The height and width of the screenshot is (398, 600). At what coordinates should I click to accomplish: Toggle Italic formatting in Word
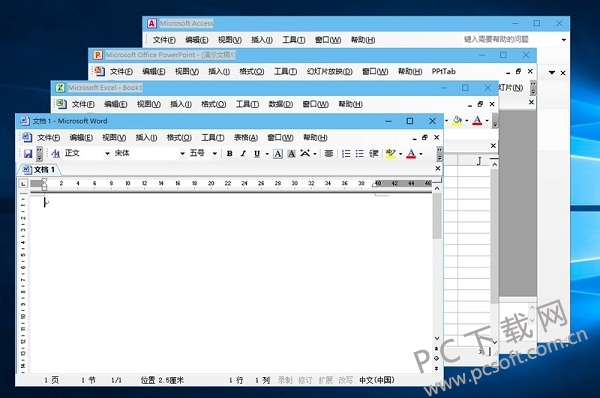point(243,153)
